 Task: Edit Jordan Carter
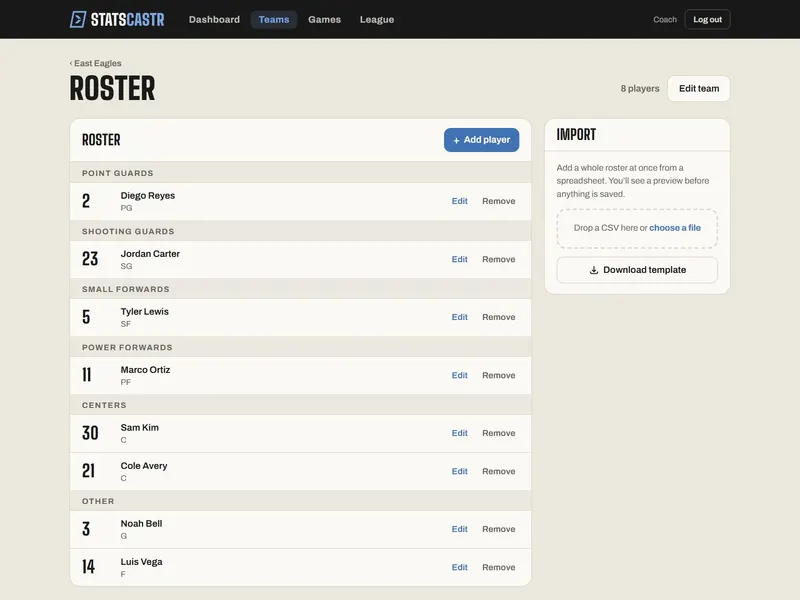click(x=460, y=259)
